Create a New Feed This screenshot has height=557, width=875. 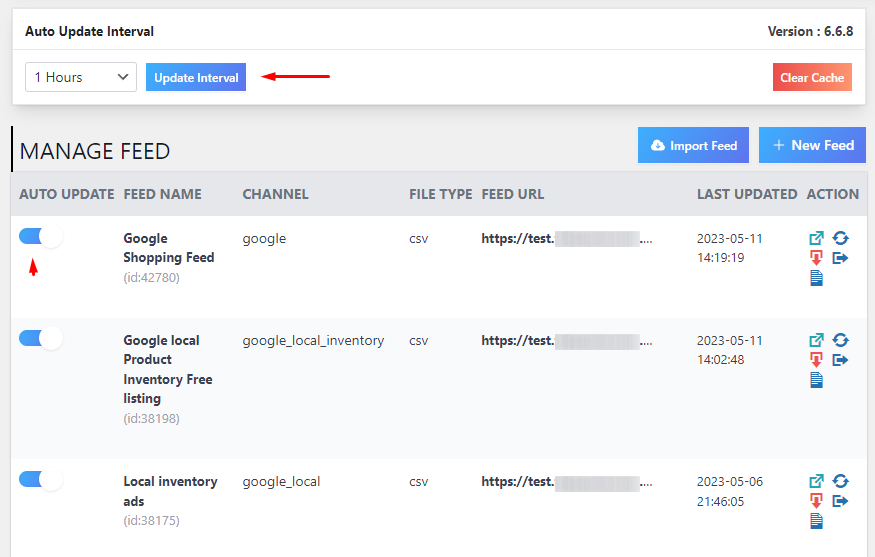pos(812,145)
